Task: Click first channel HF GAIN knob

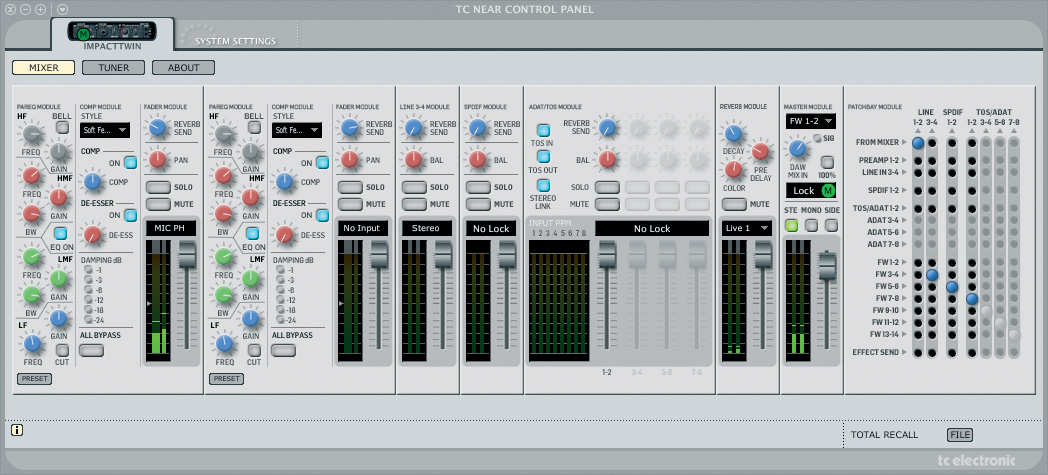Action: (x=60, y=152)
